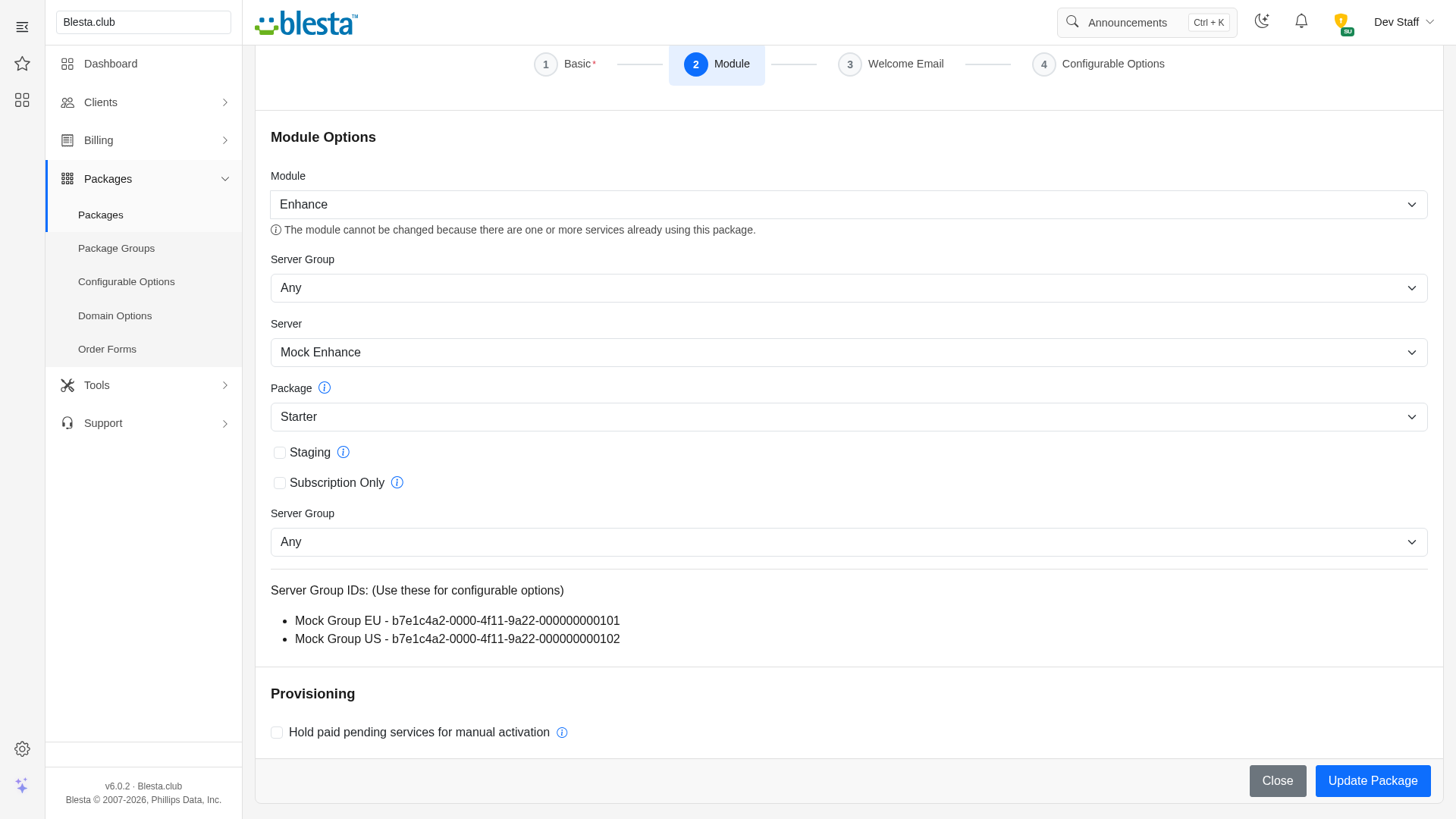The height and width of the screenshot is (819, 1456).
Task: Open the first Server Group dropdown
Action: point(849,288)
